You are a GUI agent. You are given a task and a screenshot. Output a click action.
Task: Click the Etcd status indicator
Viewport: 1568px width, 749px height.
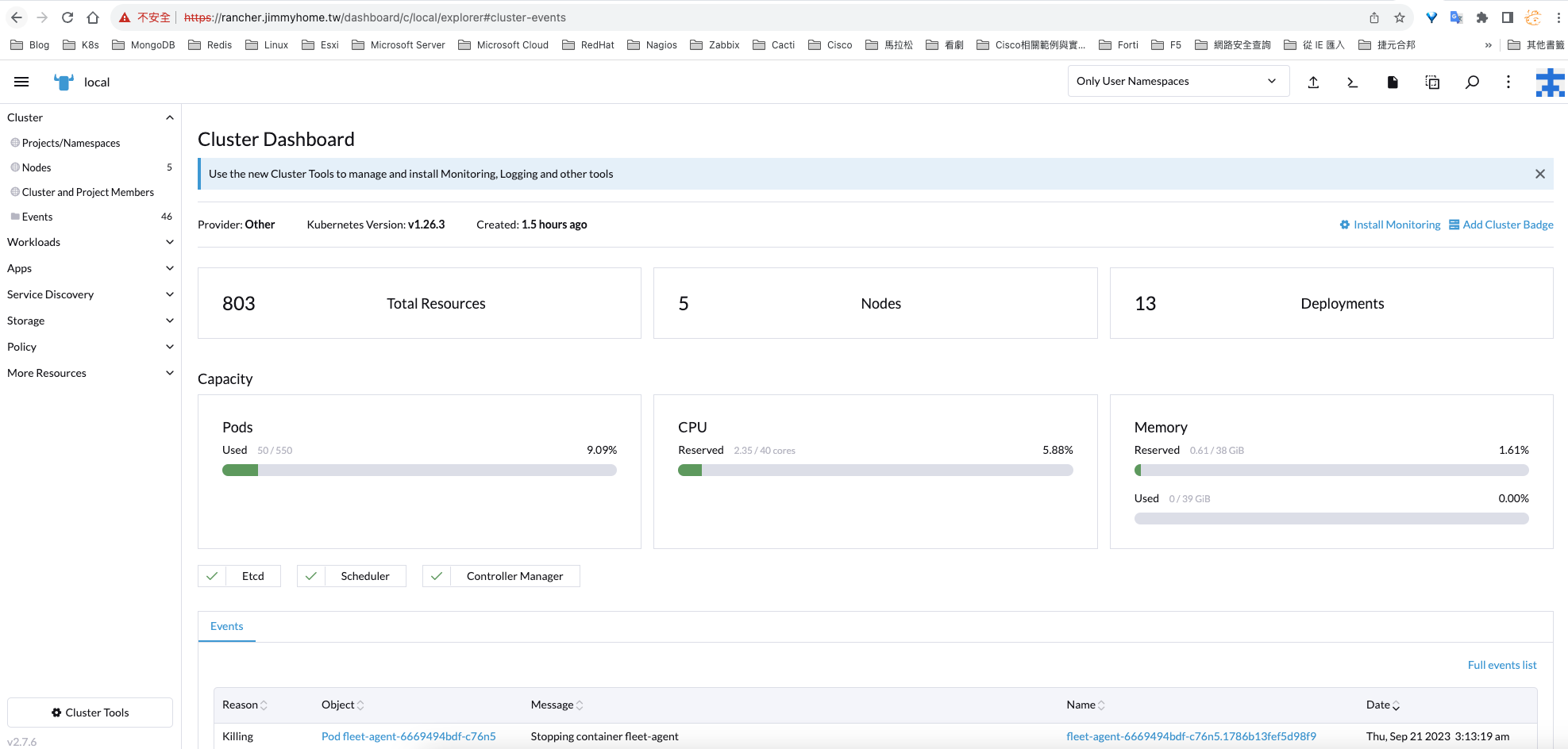[239, 576]
